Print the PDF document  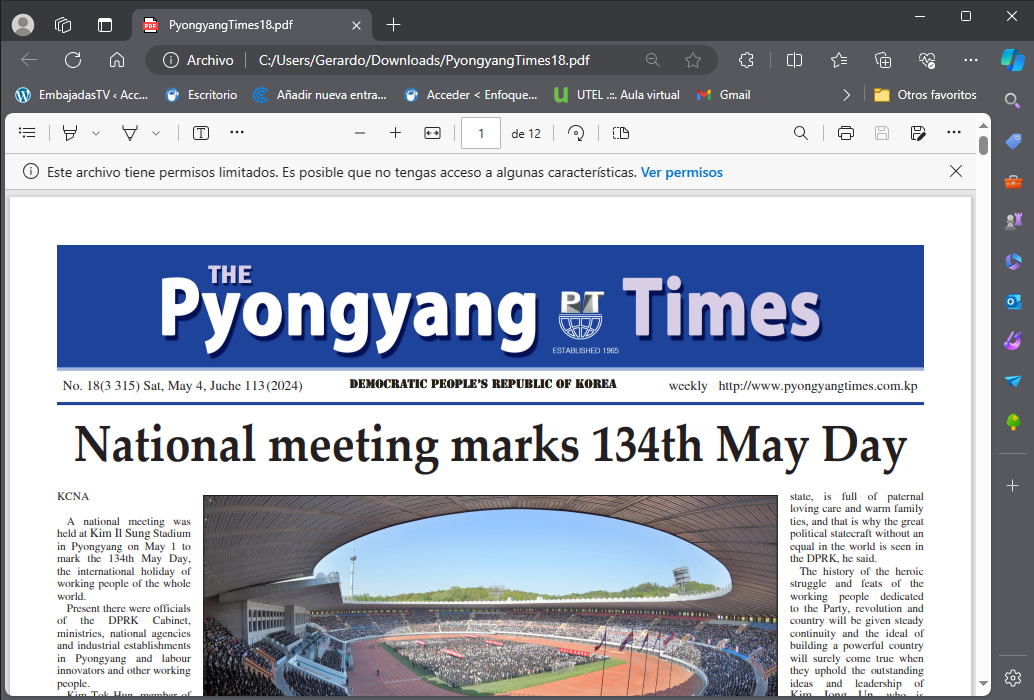point(845,132)
